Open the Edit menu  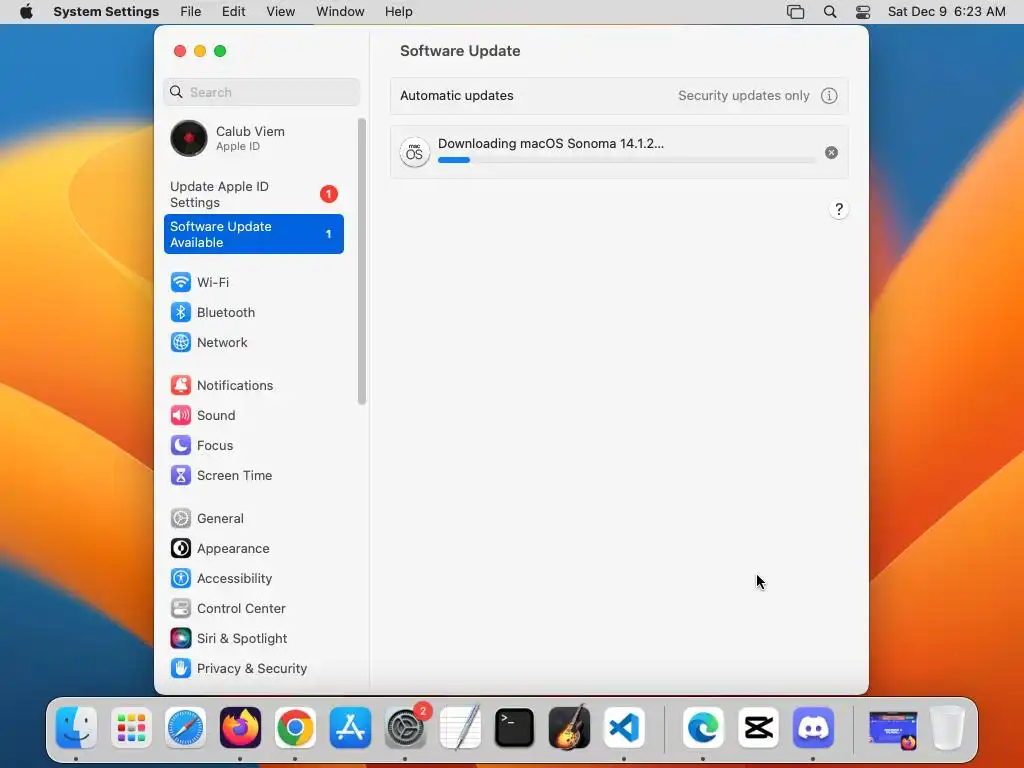tap(233, 12)
